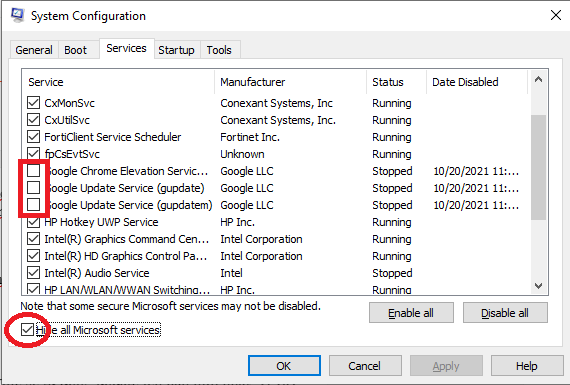Viewport: 570px width, 385px height.
Task: Confirm with the OK button
Action: pos(284,366)
